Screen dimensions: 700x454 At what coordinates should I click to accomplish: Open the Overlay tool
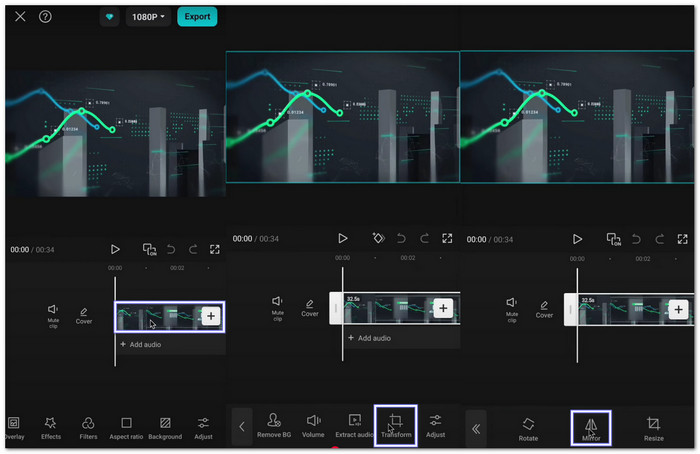click(14, 428)
